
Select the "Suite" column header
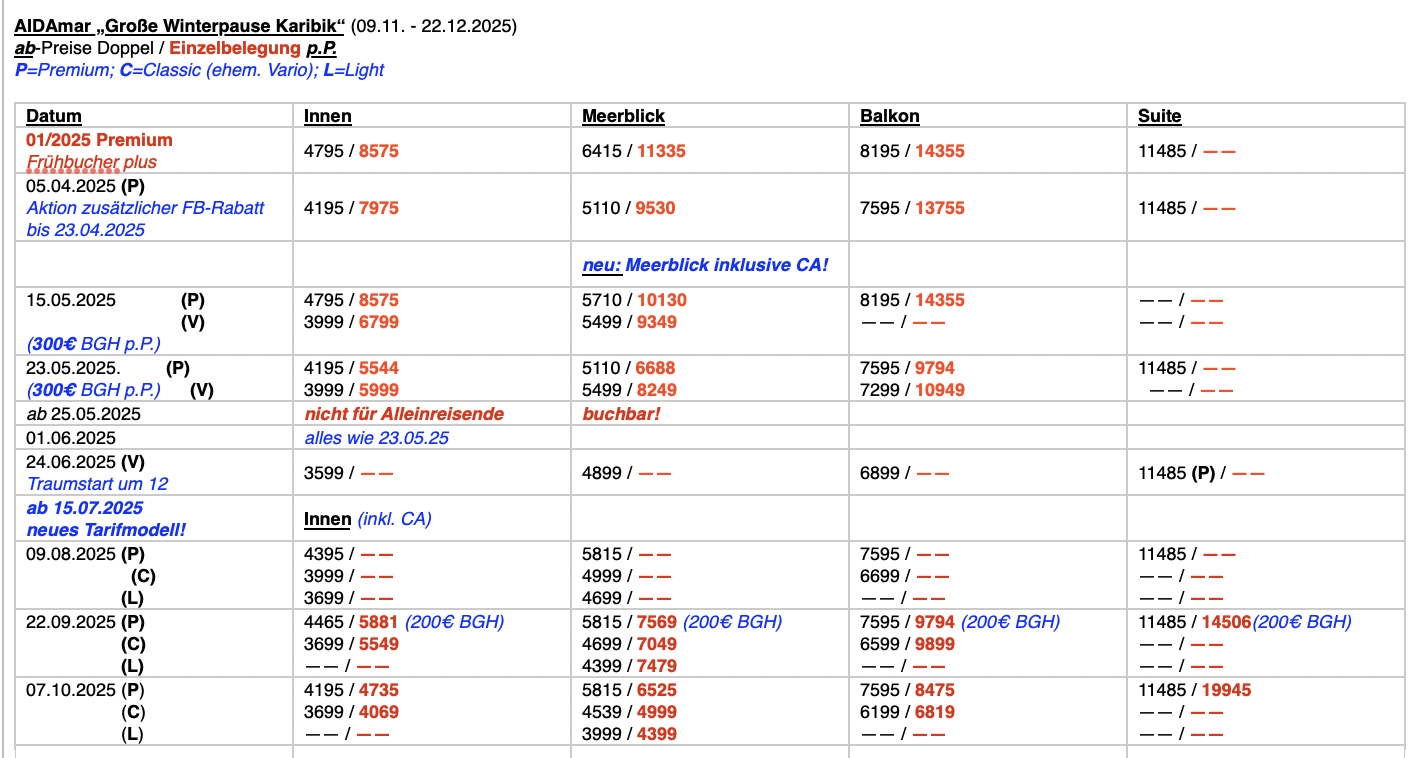[1160, 116]
